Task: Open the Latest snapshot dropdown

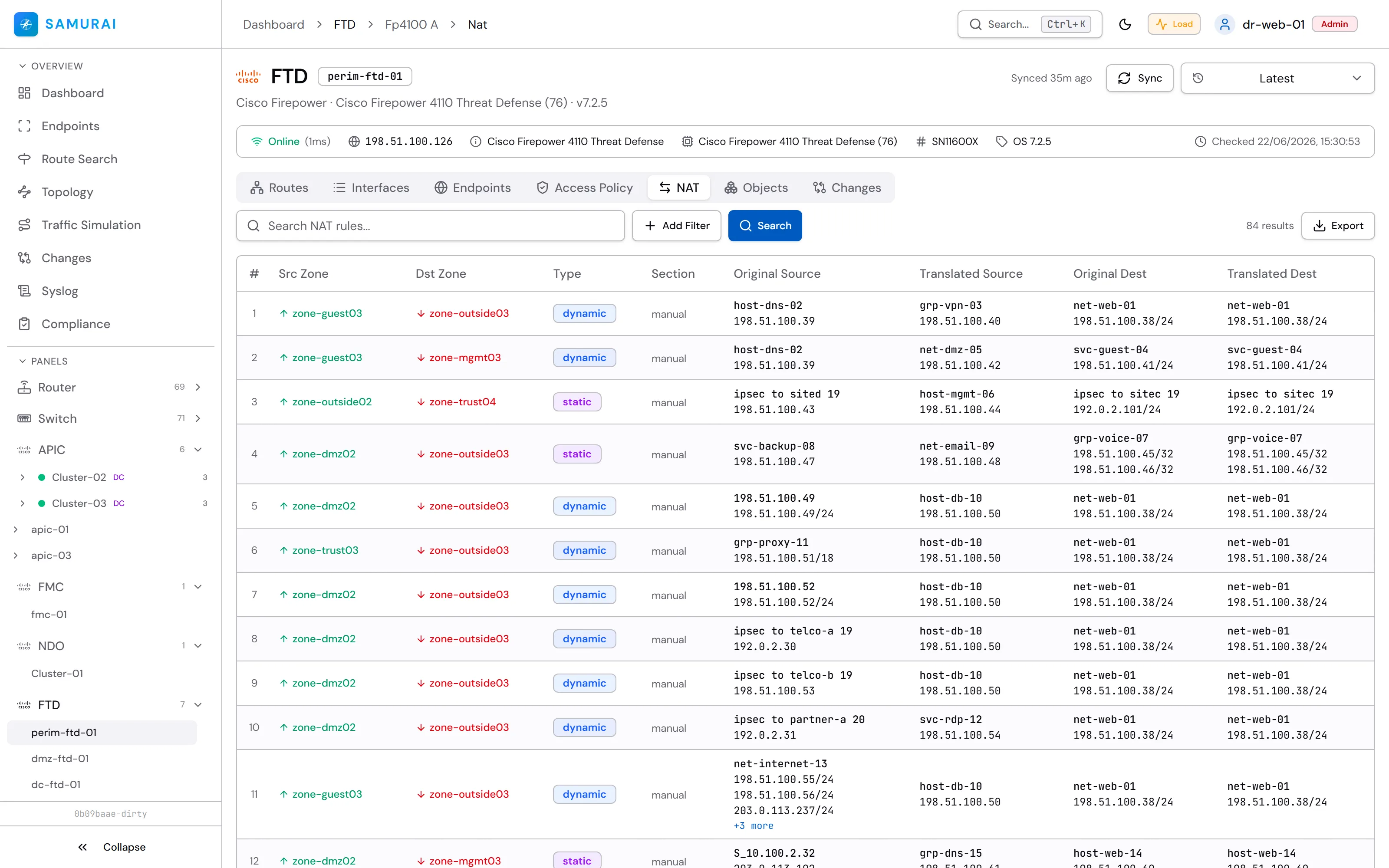Action: [1277, 78]
